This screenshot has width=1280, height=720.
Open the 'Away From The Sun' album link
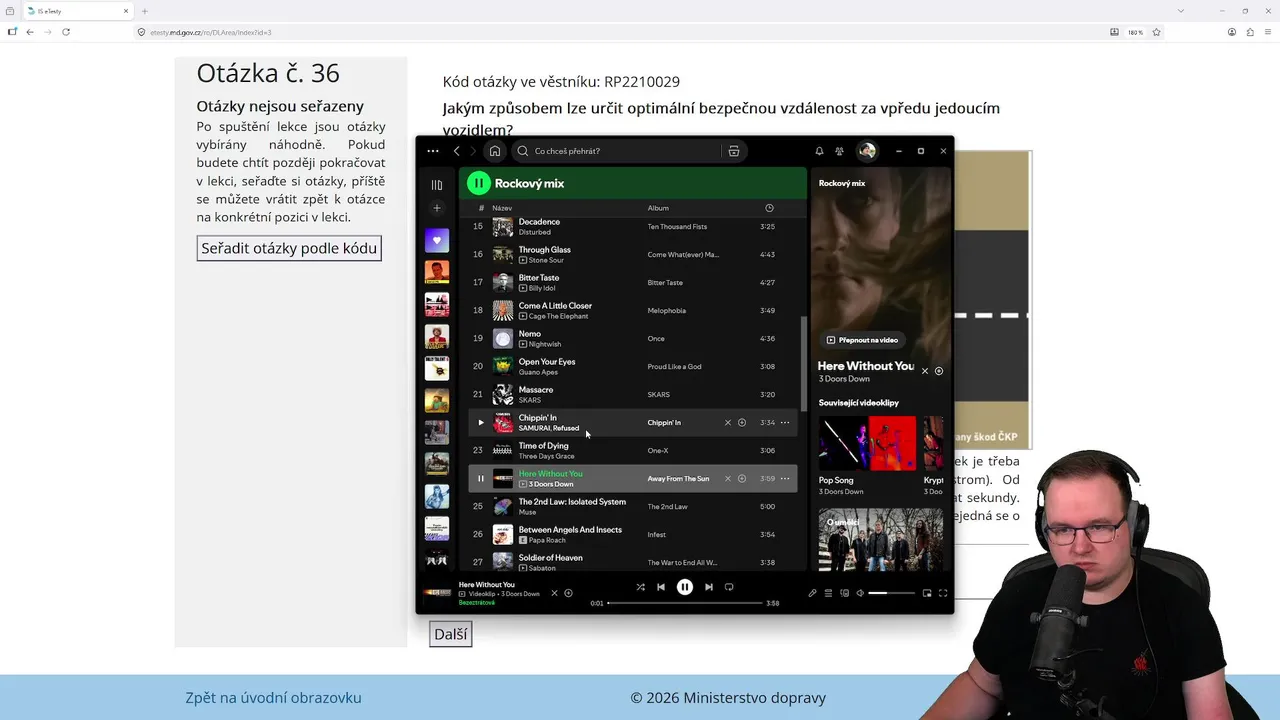coord(678,479)
